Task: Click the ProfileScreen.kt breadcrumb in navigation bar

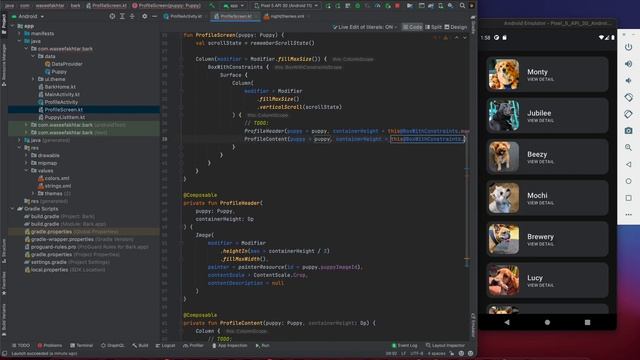Action: [107, 6]
